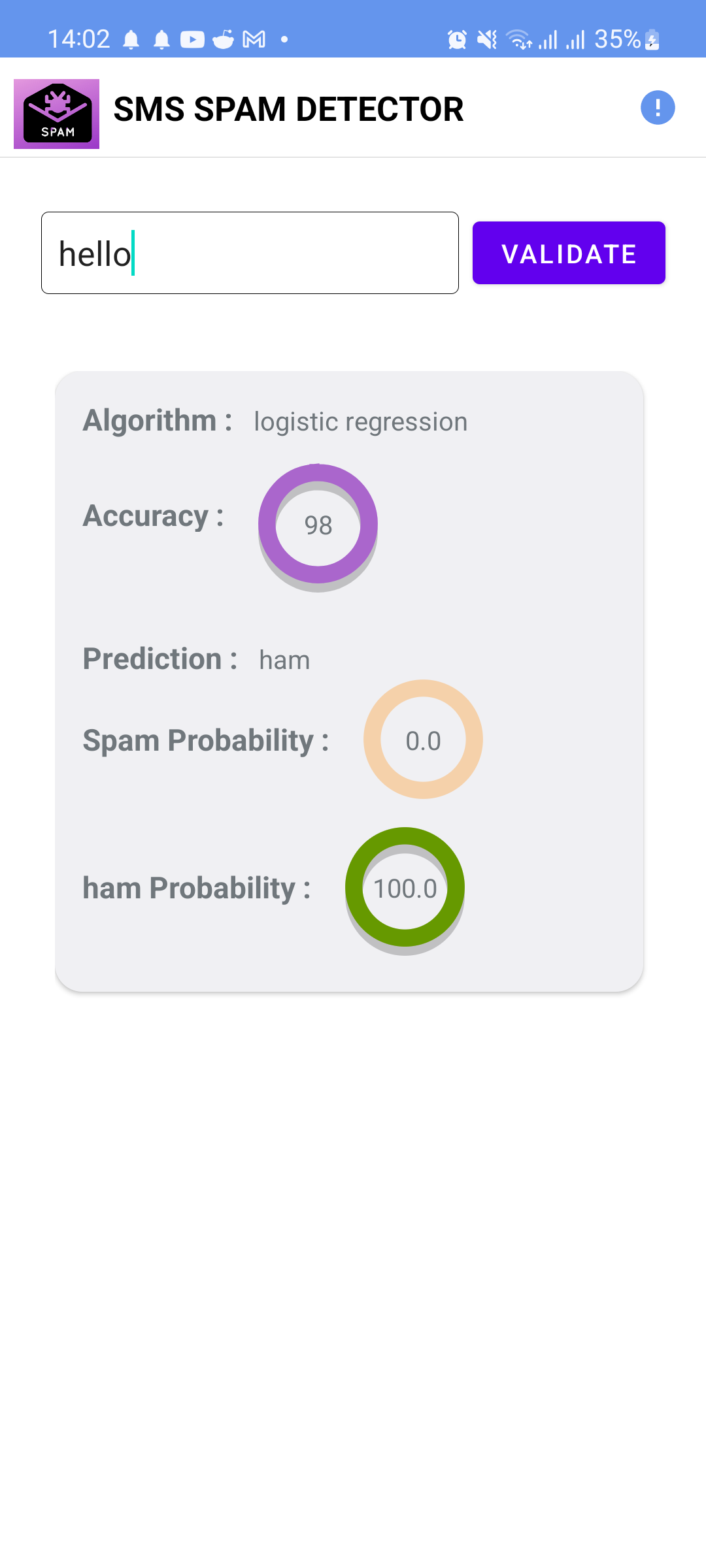Tap the Algorithm value showing logistic regression
706x1568 pixels.
(x=360, y=421)
